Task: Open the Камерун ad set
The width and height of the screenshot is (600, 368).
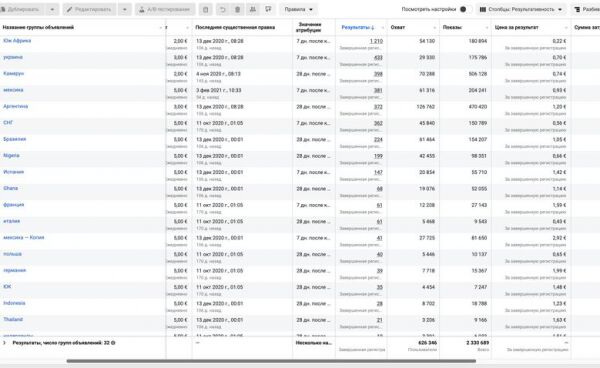Action: point(13,73)
